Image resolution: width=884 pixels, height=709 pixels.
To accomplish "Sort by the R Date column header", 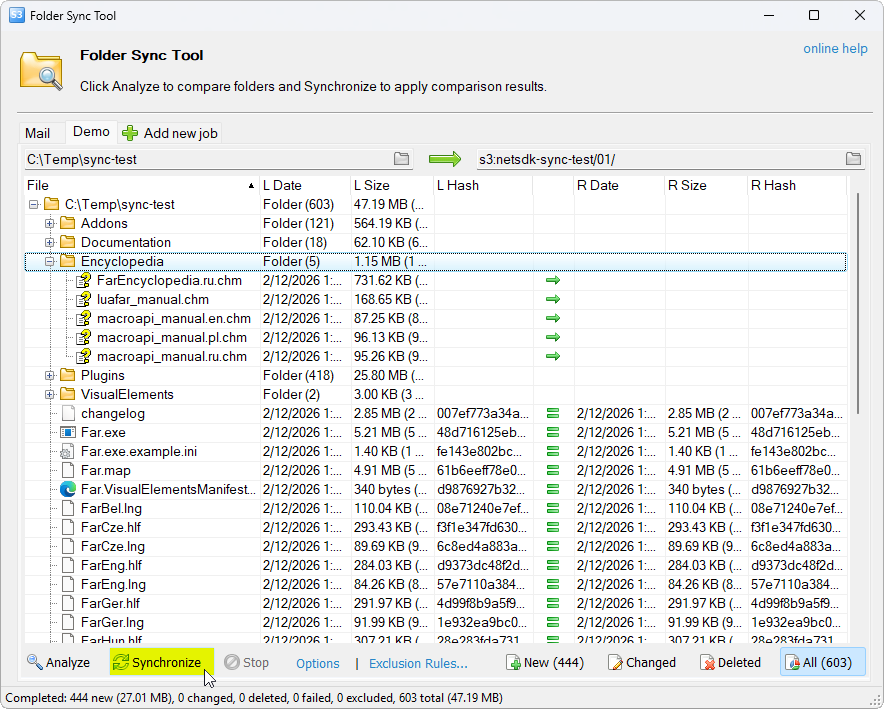I will pyautogui.click(x=619, y=185).
